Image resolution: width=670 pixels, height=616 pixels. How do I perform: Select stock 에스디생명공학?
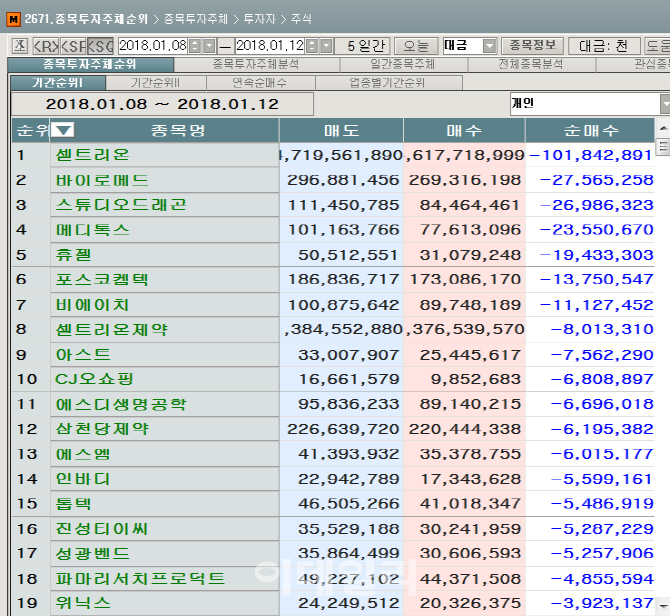(x=121, y=405)
